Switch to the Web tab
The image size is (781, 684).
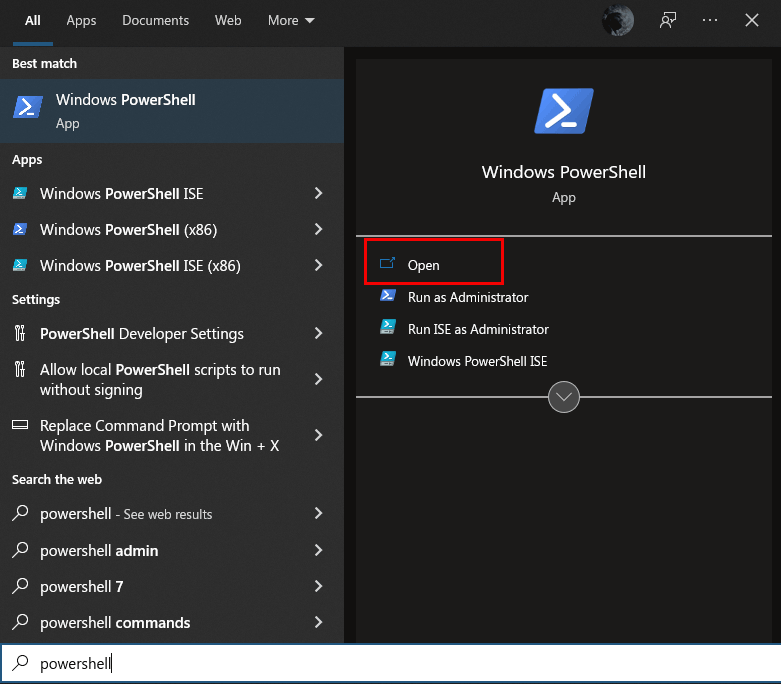point(228,20)
